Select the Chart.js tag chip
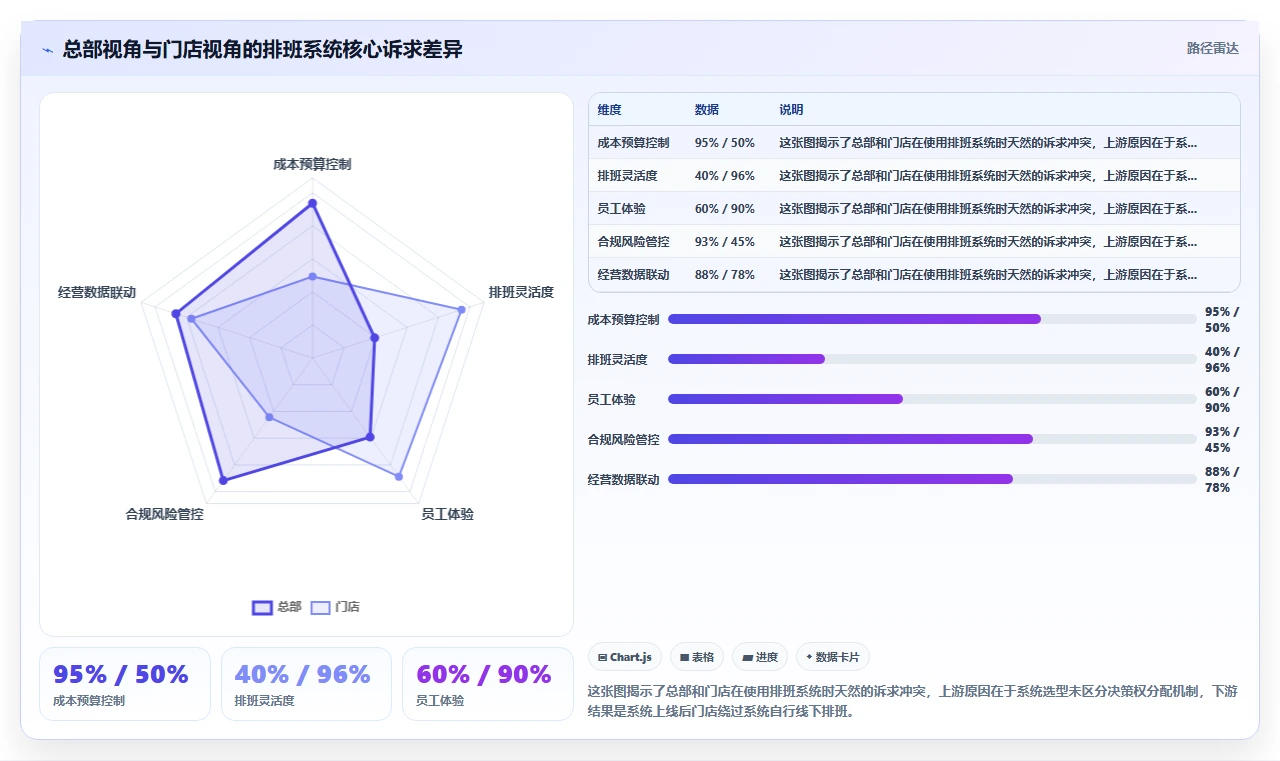 625,657
